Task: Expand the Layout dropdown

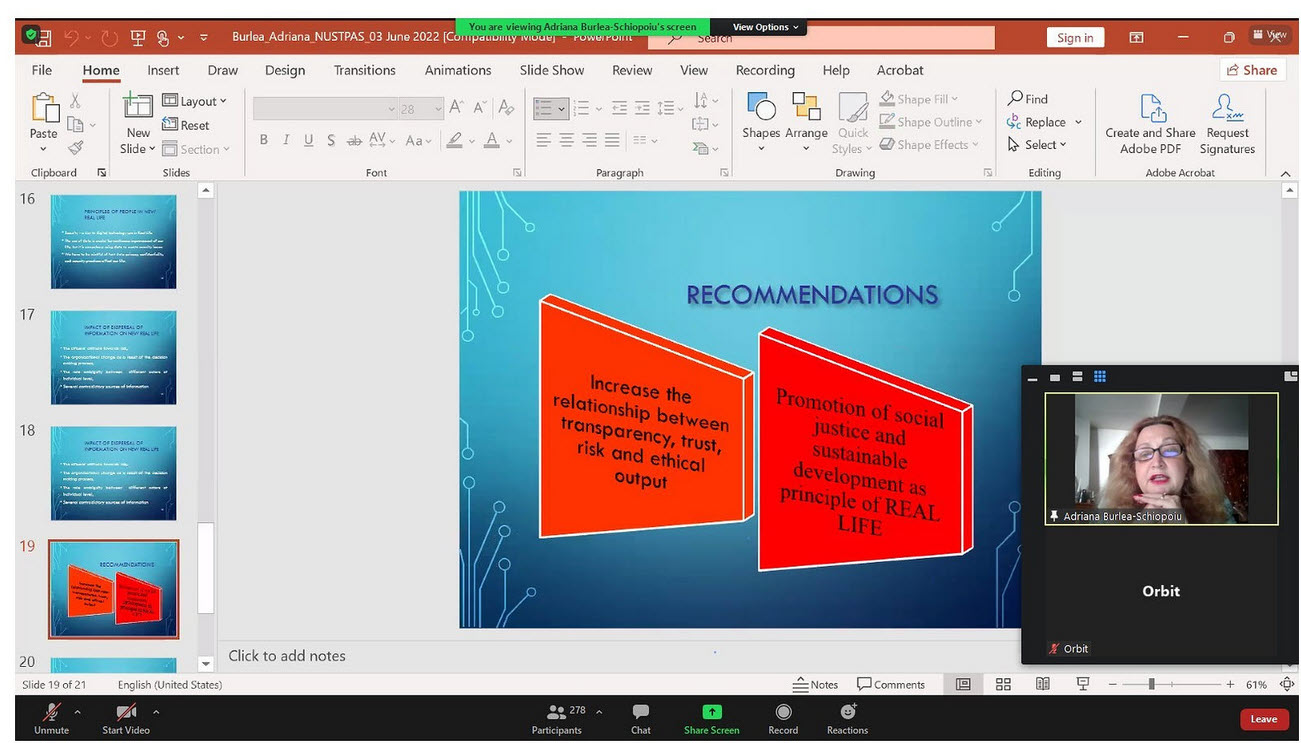Action: click(196, 101)
